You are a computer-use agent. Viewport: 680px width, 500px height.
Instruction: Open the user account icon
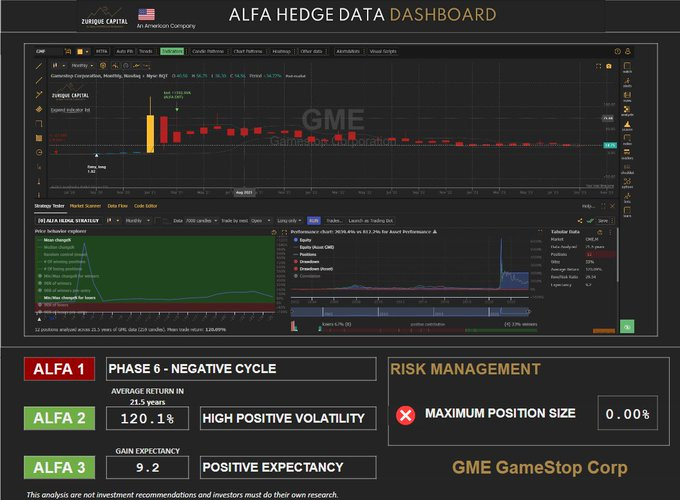pos(628,51)
